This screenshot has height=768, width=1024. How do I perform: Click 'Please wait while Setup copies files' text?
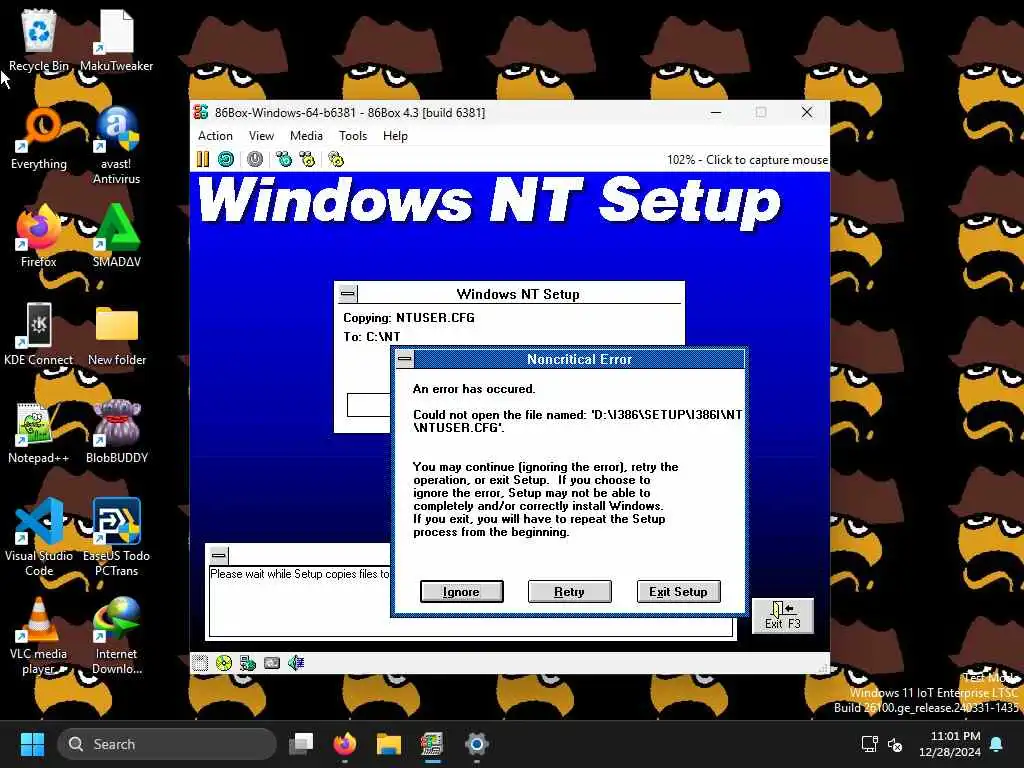click(300, 574)
